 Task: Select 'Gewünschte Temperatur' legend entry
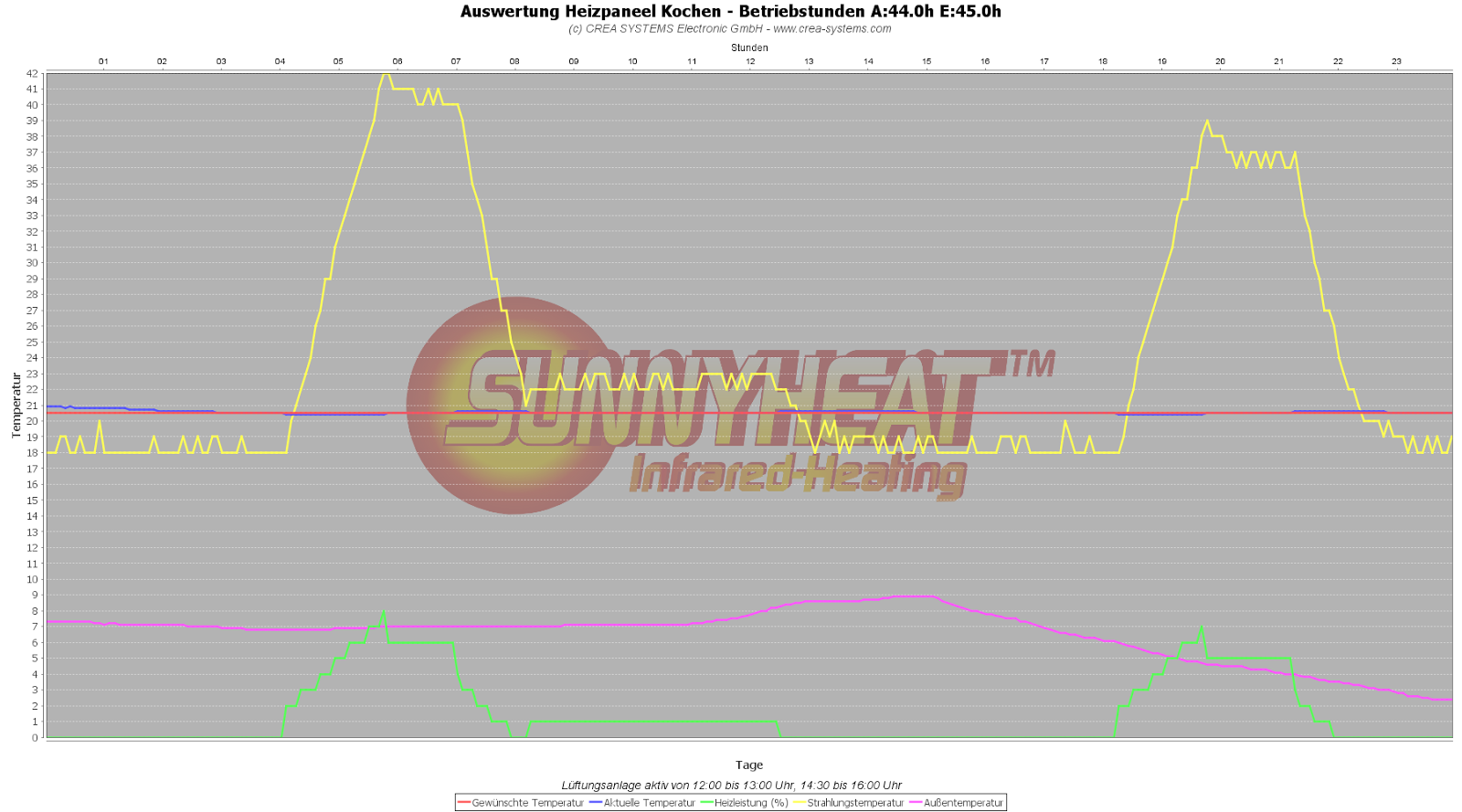pyautogui.click(x=527, y=803)
